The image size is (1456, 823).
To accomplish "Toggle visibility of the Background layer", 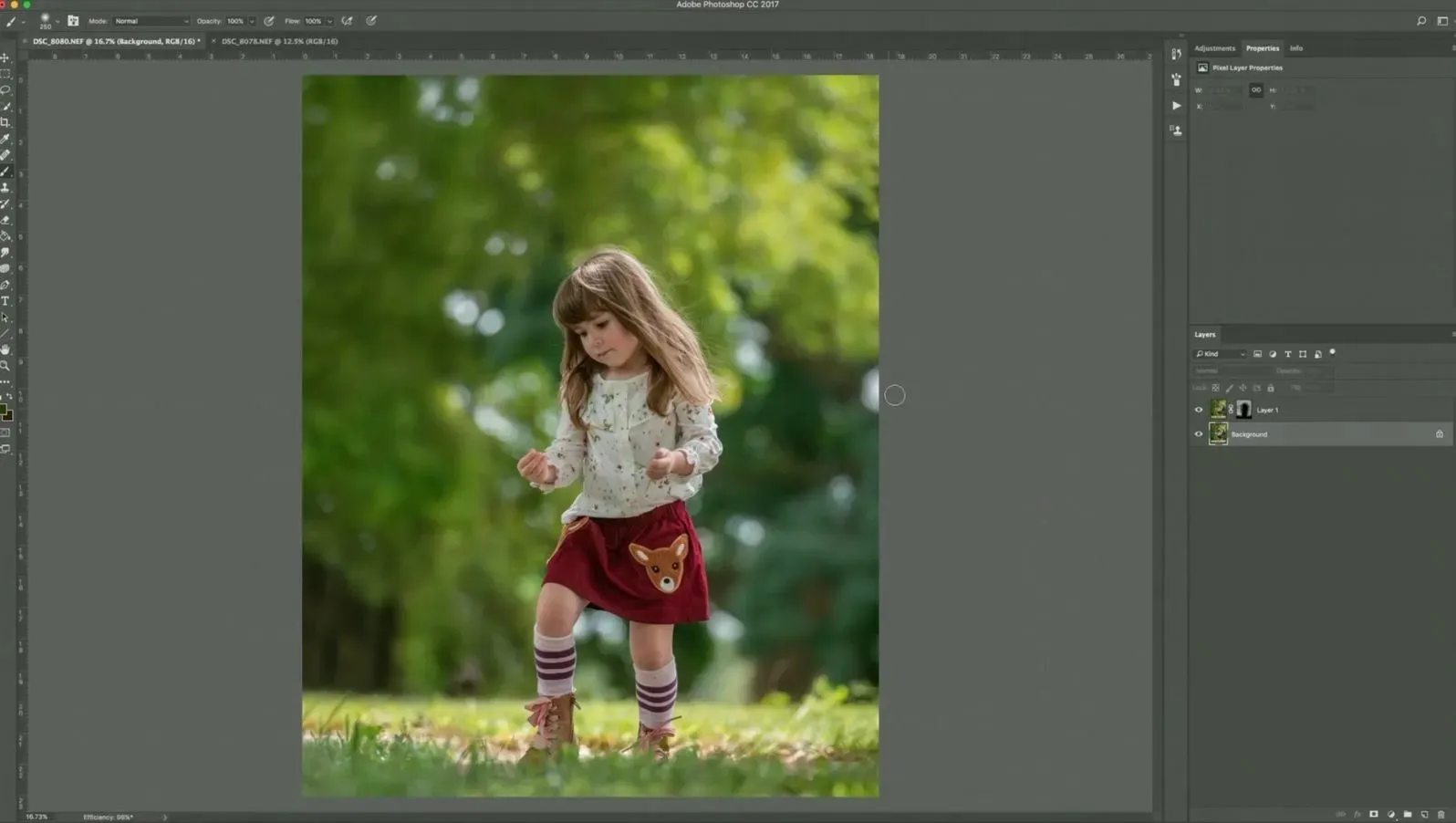I will (1199, 434).
